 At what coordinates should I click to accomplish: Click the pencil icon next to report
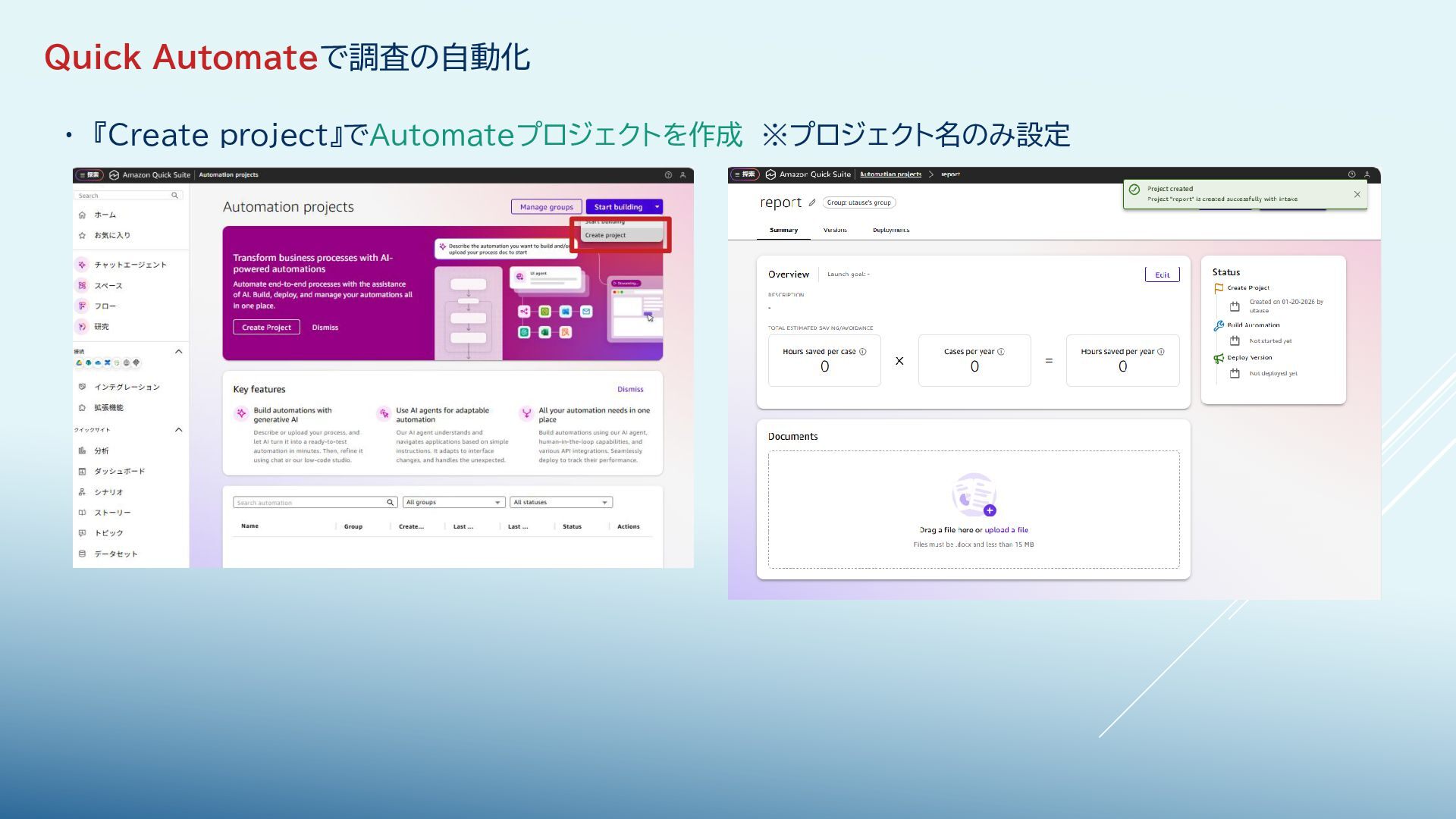[x=812, y=202]
